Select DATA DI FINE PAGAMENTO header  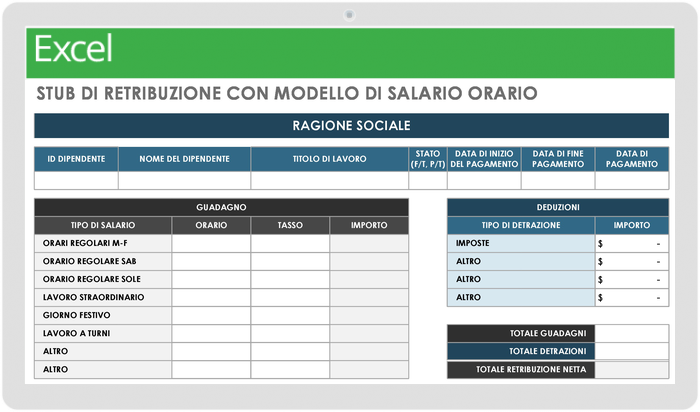558,159
